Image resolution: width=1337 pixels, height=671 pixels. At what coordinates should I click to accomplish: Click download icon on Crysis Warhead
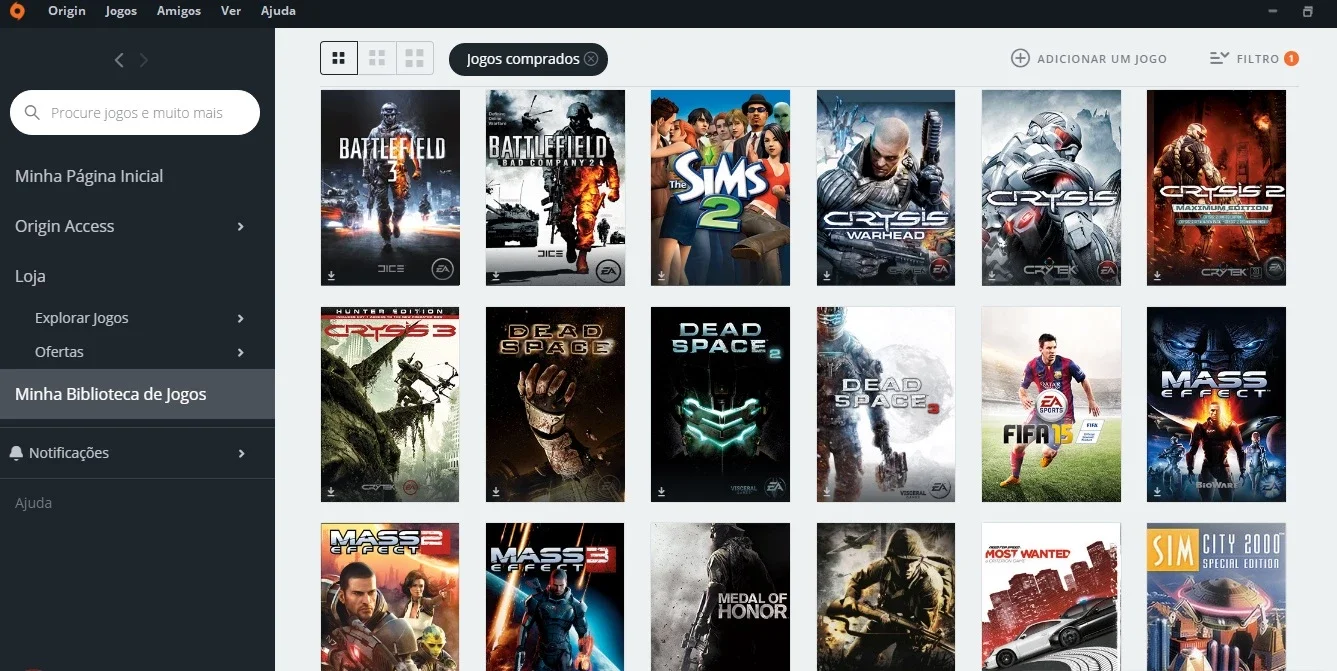coord(827,274)
